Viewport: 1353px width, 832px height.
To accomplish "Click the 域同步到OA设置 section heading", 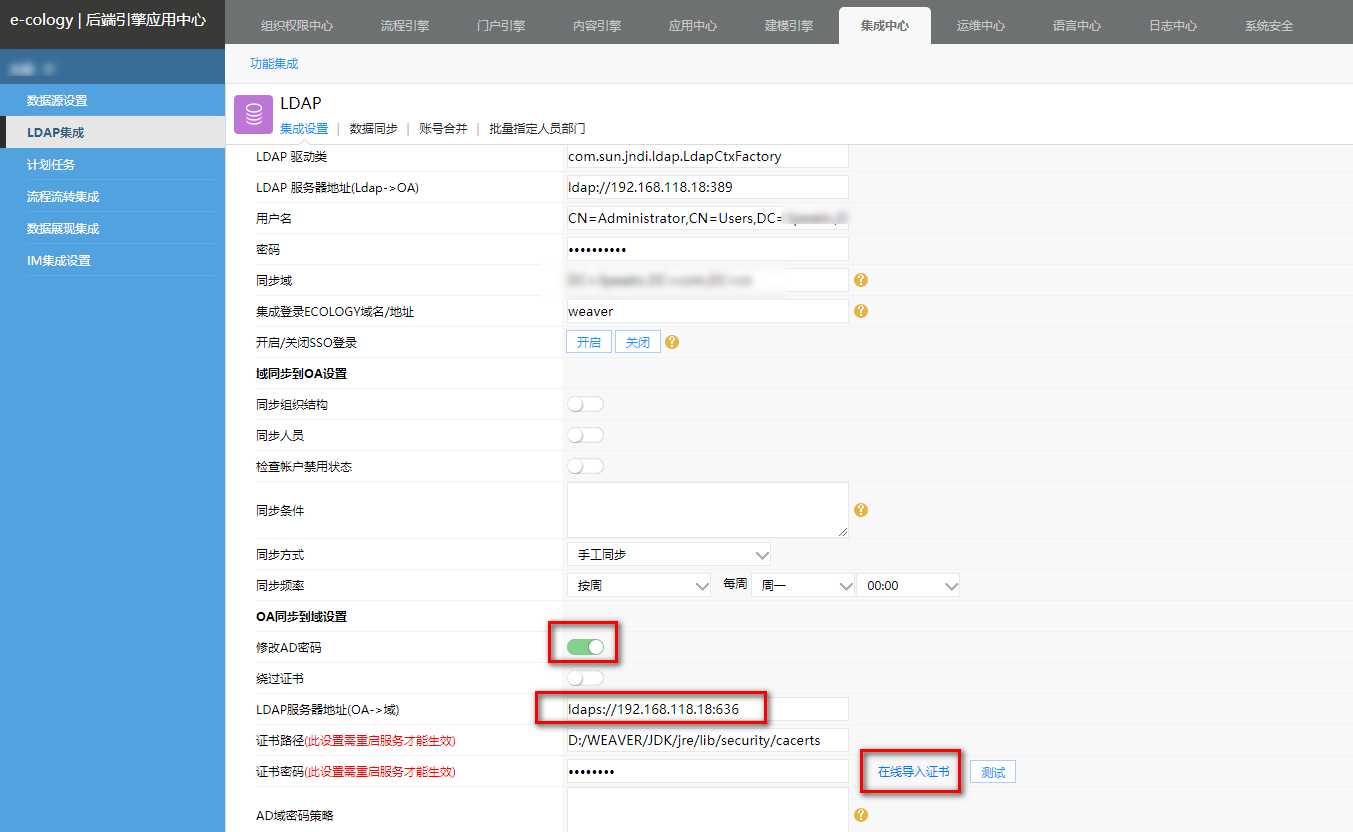I will [x=301, y=373].
